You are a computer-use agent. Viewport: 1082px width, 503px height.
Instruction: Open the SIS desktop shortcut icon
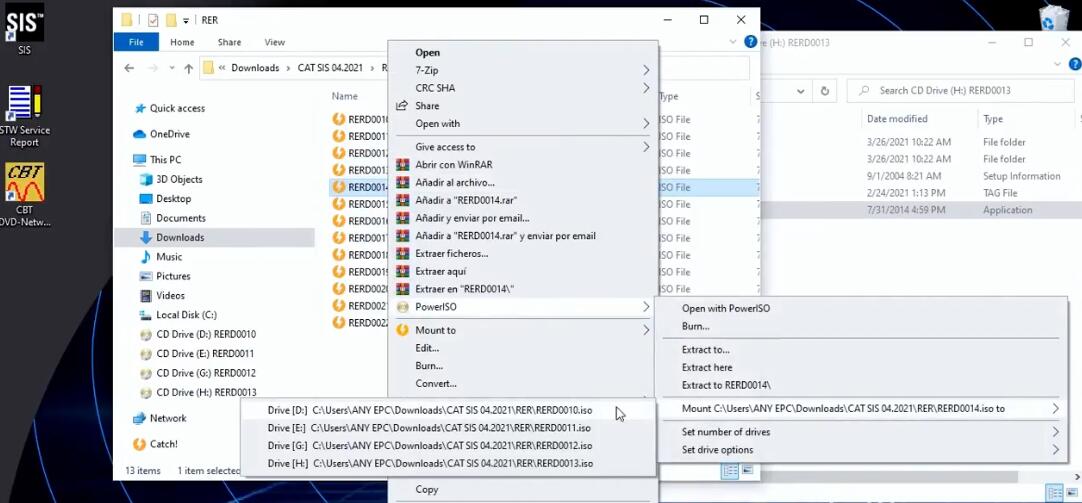[x=25, y=21]
